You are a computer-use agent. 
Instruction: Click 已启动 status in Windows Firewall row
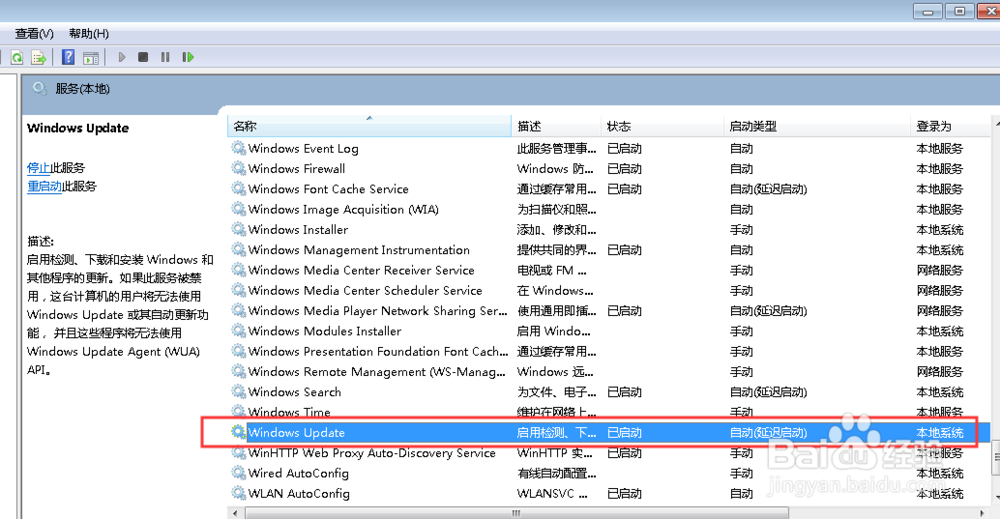[624, 169]
